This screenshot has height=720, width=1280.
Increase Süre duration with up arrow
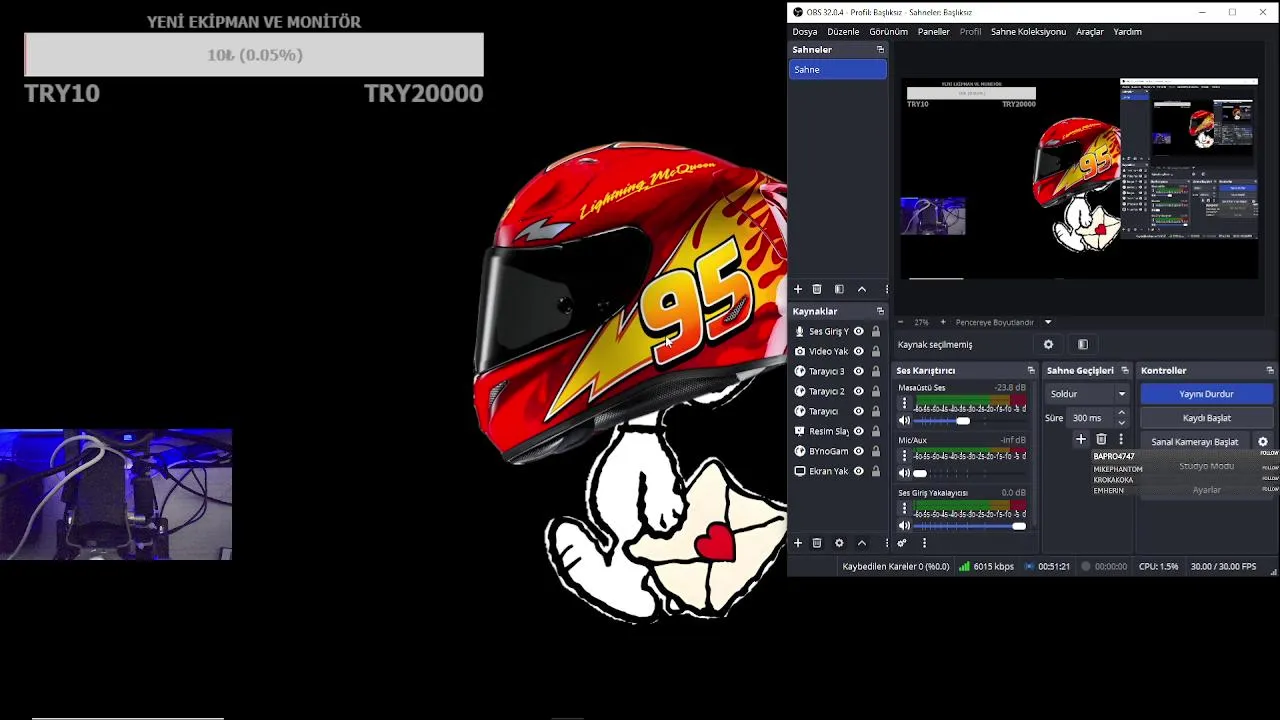coord(1121,413)
